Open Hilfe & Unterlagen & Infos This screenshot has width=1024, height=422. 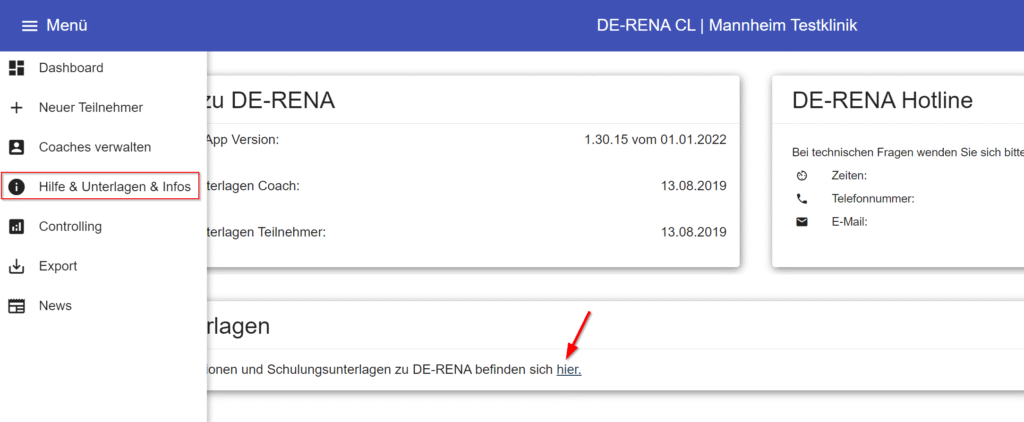[114, 187]
